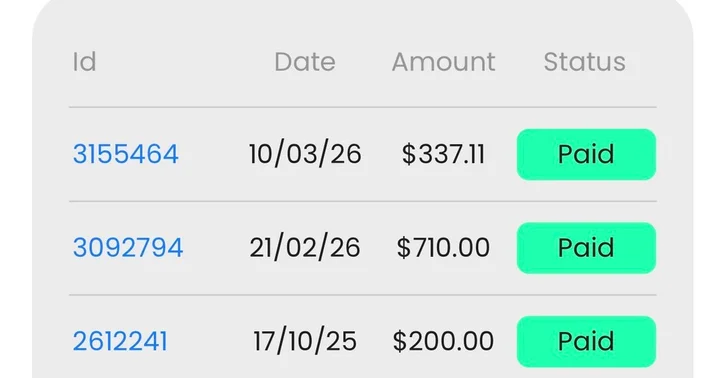
Task: Sort by the Date column header
Action: 305,62
